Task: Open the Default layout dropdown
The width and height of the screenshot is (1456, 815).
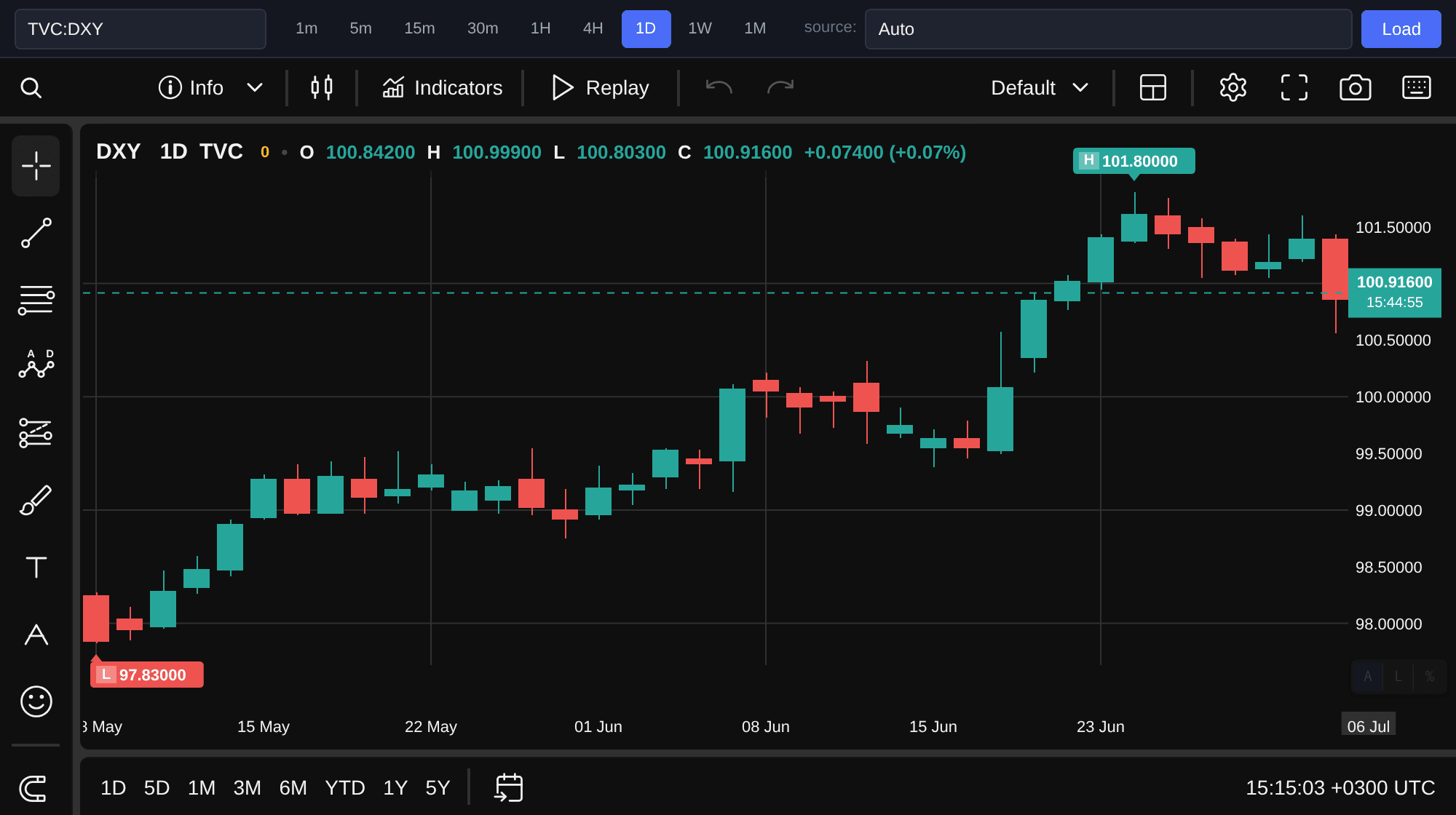Action: click(x=1040, y=88)
